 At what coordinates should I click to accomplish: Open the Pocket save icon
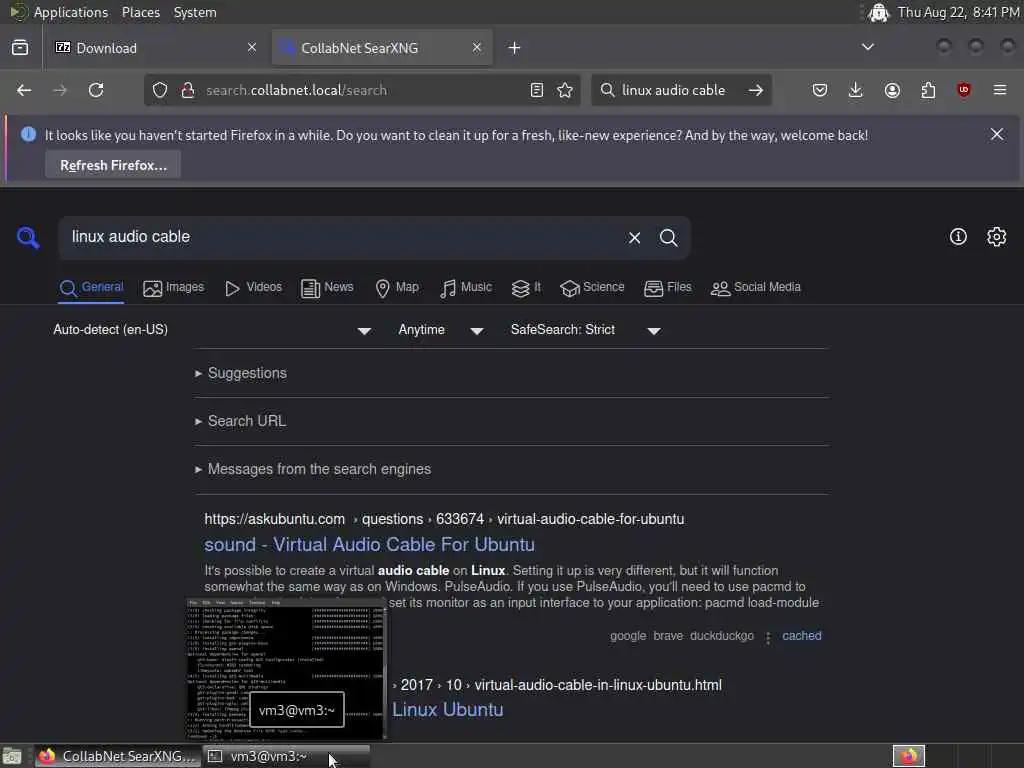pyautogui.click(x=820, y=90)
